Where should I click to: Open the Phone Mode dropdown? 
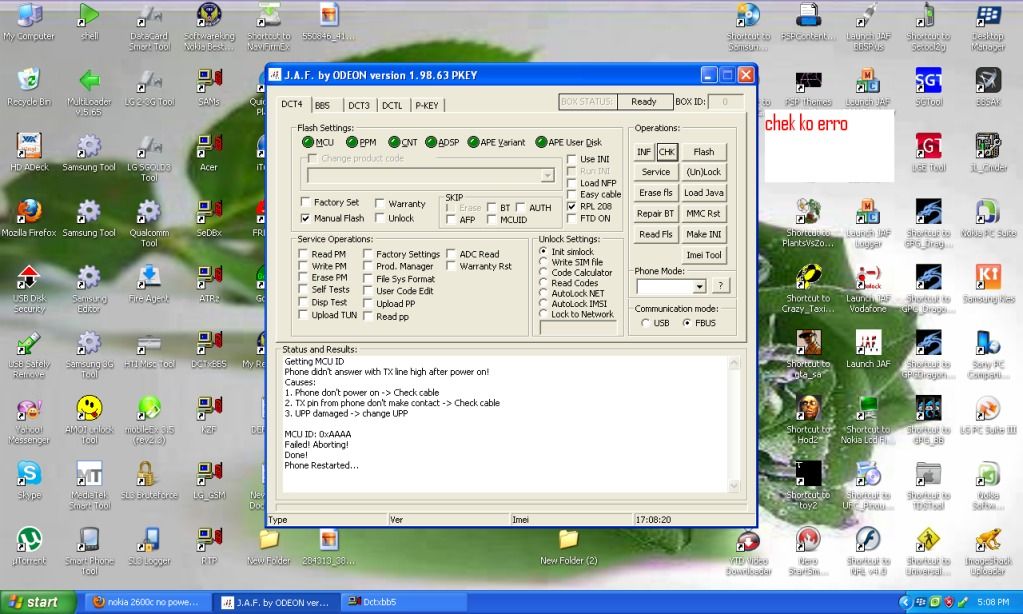[699, 286]
